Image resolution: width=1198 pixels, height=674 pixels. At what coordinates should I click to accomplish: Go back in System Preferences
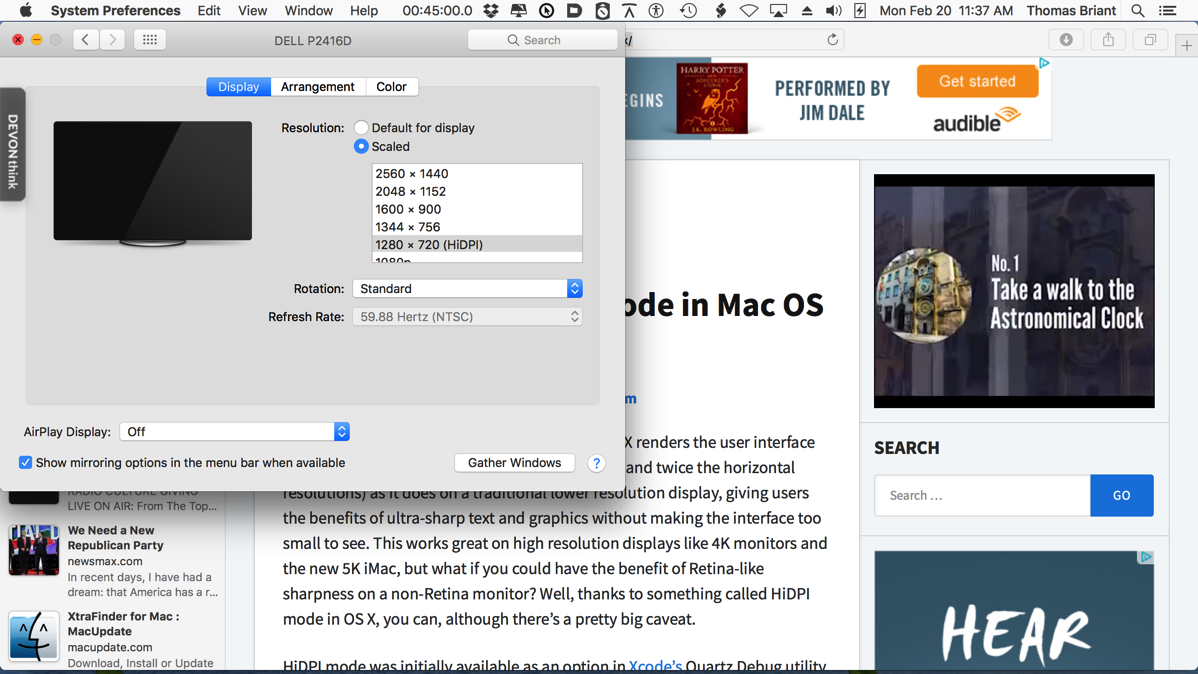point(86,40)
